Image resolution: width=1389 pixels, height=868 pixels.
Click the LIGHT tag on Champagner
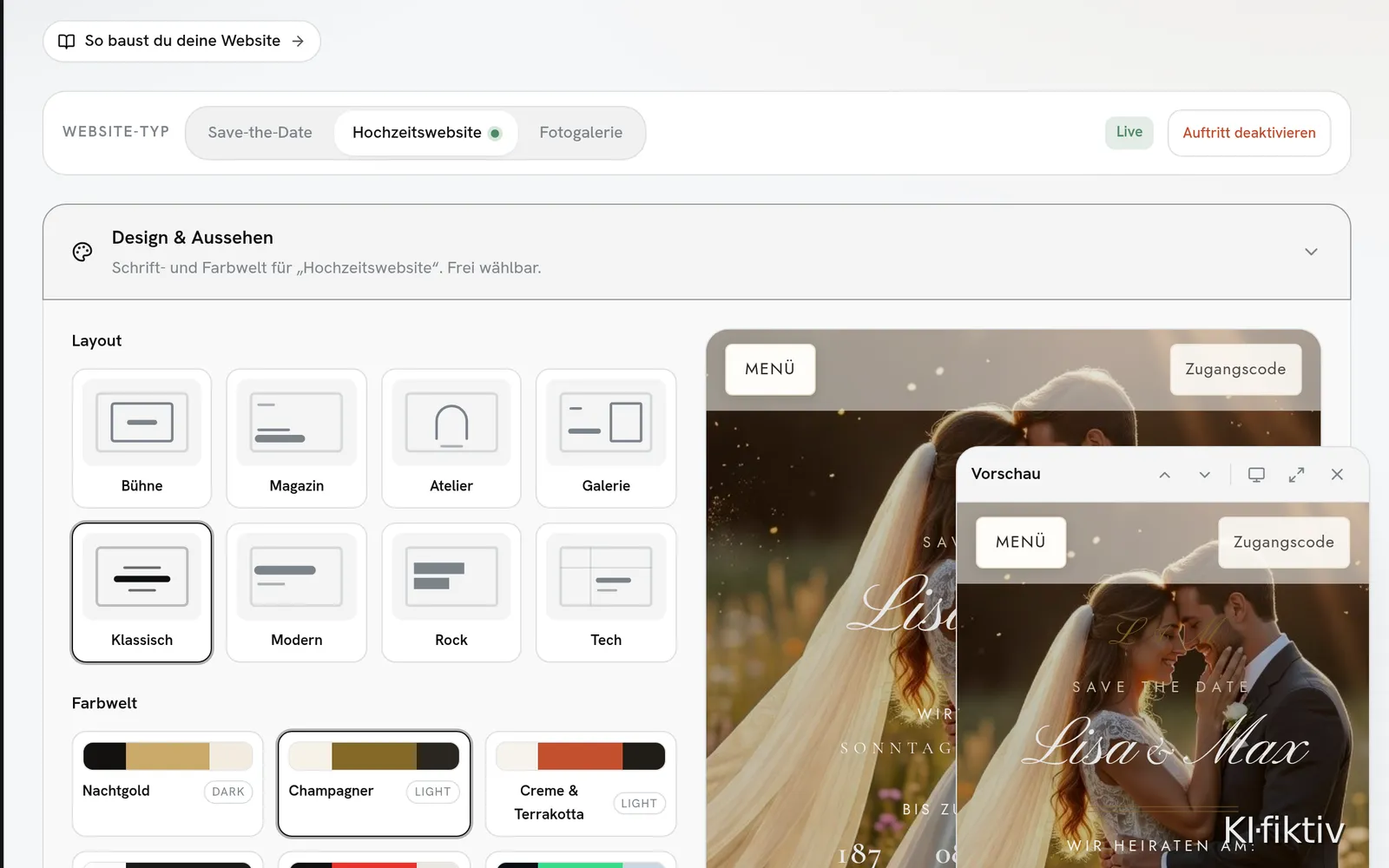click(x=432, y=792)
